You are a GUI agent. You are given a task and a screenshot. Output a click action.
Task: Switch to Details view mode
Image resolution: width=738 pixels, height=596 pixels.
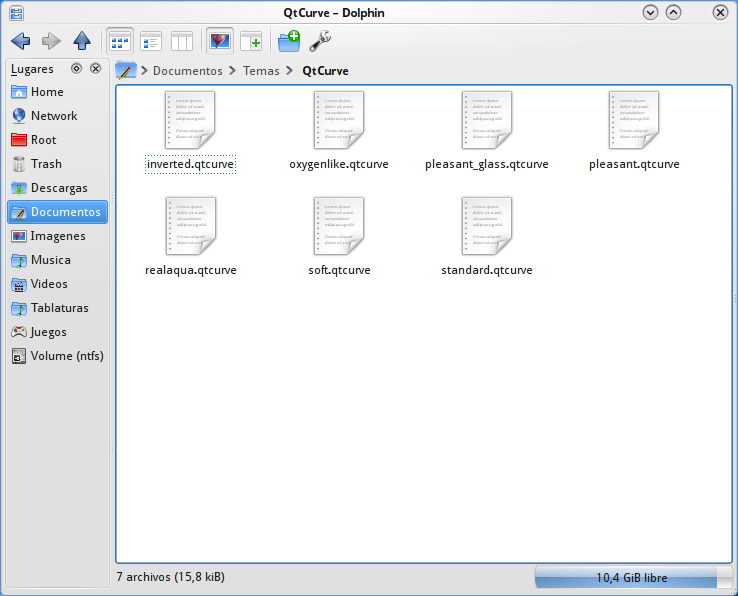click(151, 41)
